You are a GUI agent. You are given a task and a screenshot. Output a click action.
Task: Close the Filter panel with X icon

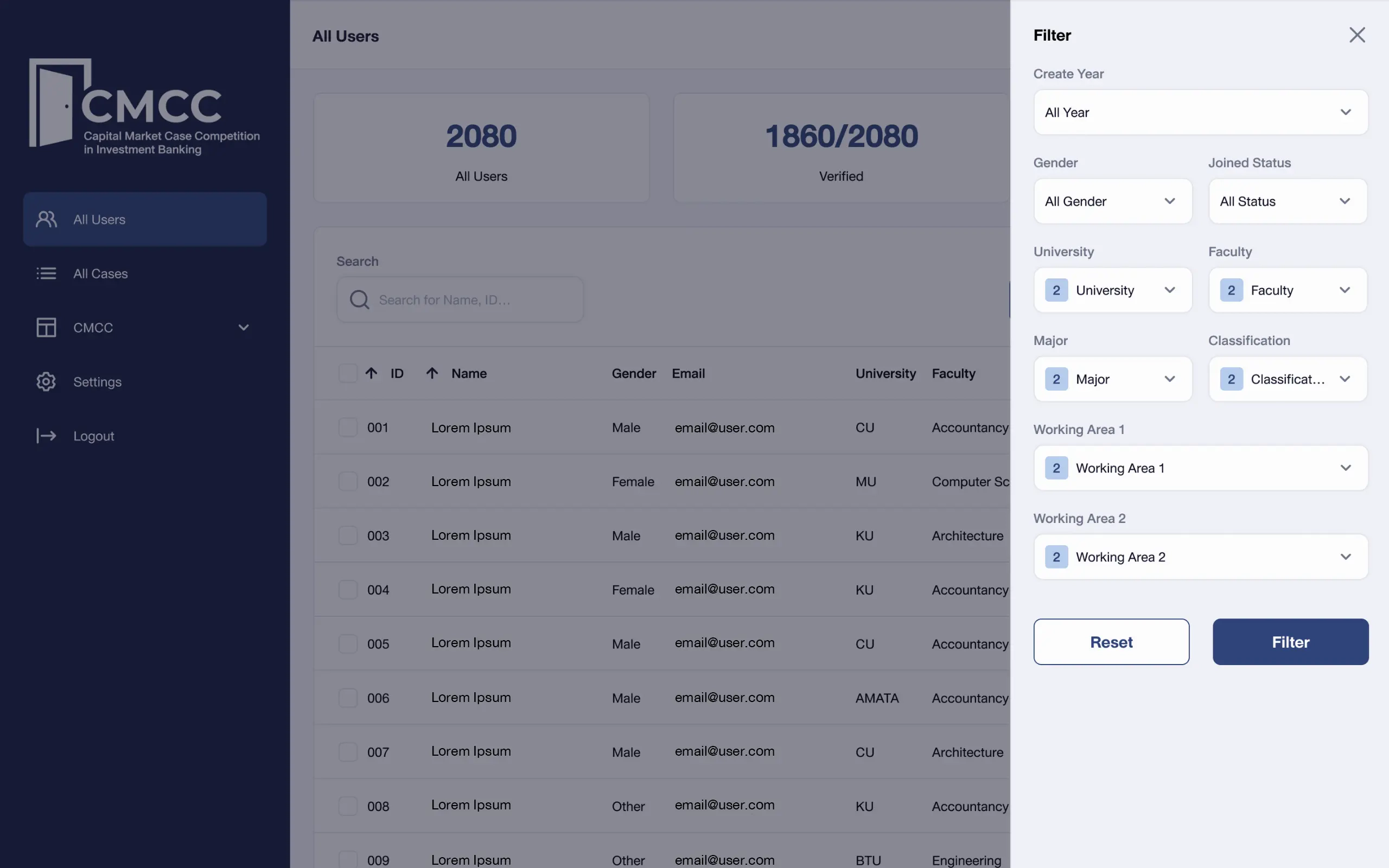[x=1356, y=35]
